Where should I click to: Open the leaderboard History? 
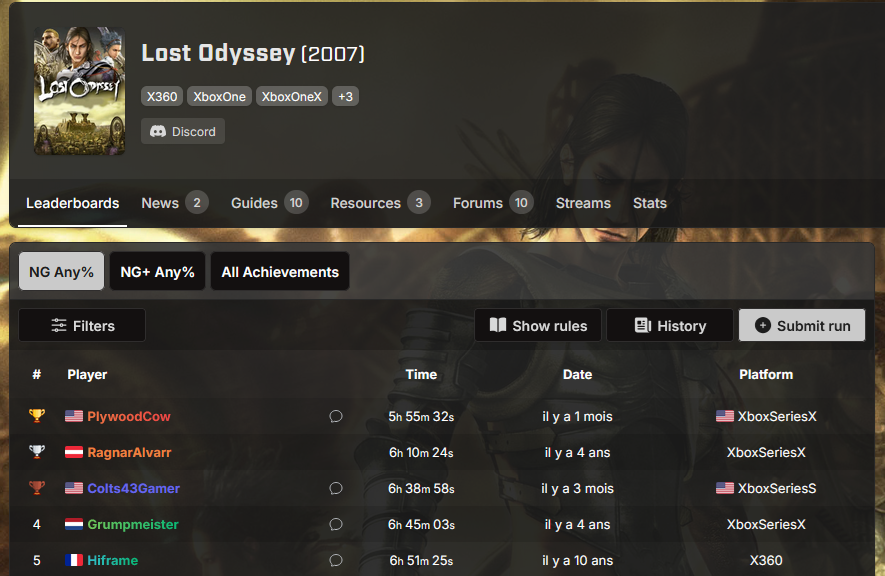coord(670,326)
